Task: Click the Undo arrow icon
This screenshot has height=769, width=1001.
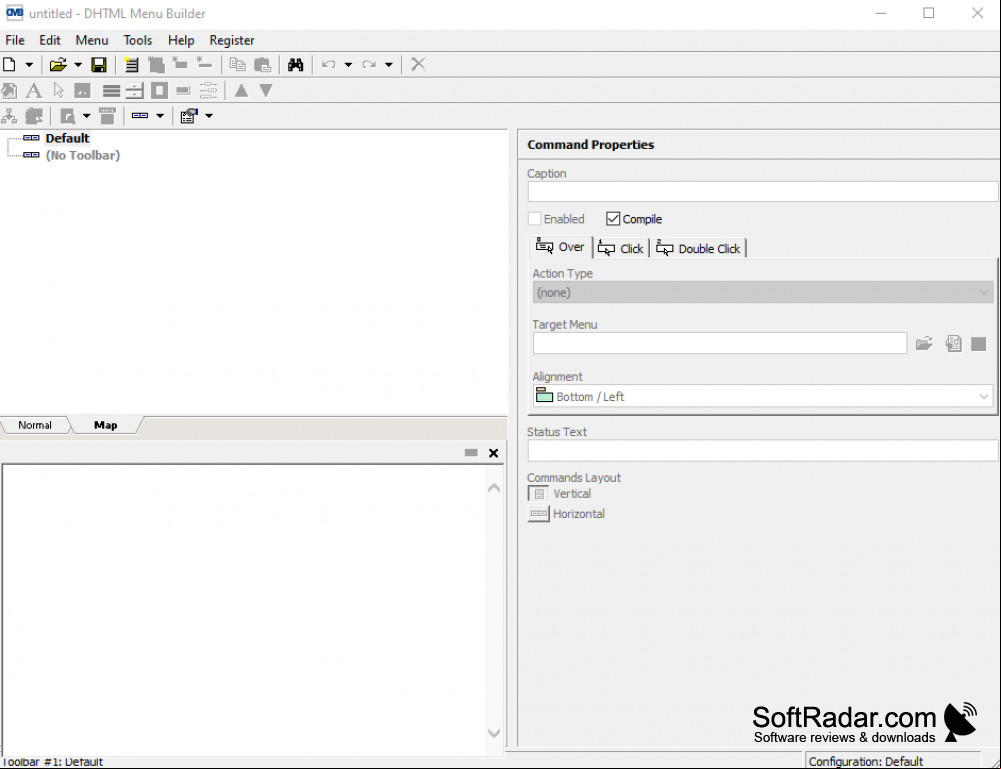Action: (x=329, y=64)
